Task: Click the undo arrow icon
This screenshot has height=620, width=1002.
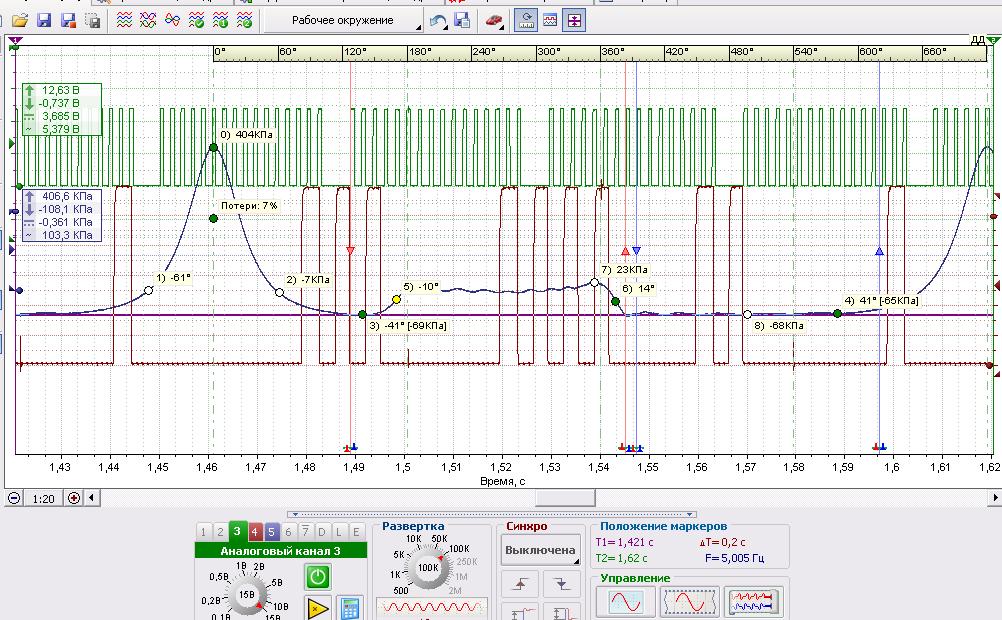Action: (x=438, y=20)
